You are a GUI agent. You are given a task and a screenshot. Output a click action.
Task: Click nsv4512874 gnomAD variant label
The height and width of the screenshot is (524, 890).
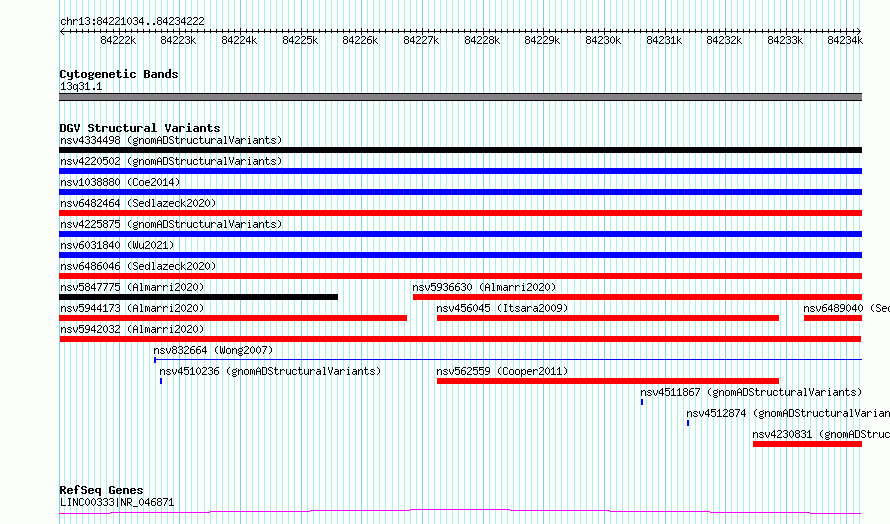pyautogui.click(x=788, y=413)
